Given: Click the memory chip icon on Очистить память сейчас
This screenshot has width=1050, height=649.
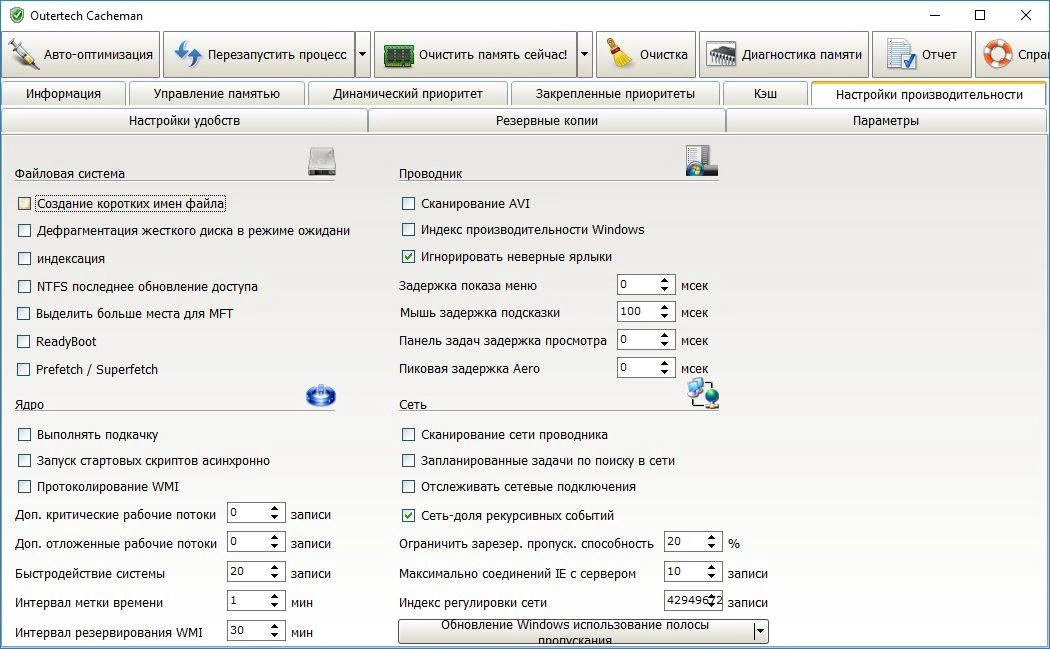Looking at the screenshot, I should (398, 55).
